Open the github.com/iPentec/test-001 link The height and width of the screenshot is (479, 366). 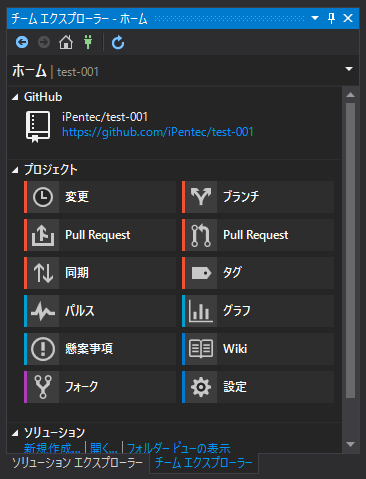(158, 132)
